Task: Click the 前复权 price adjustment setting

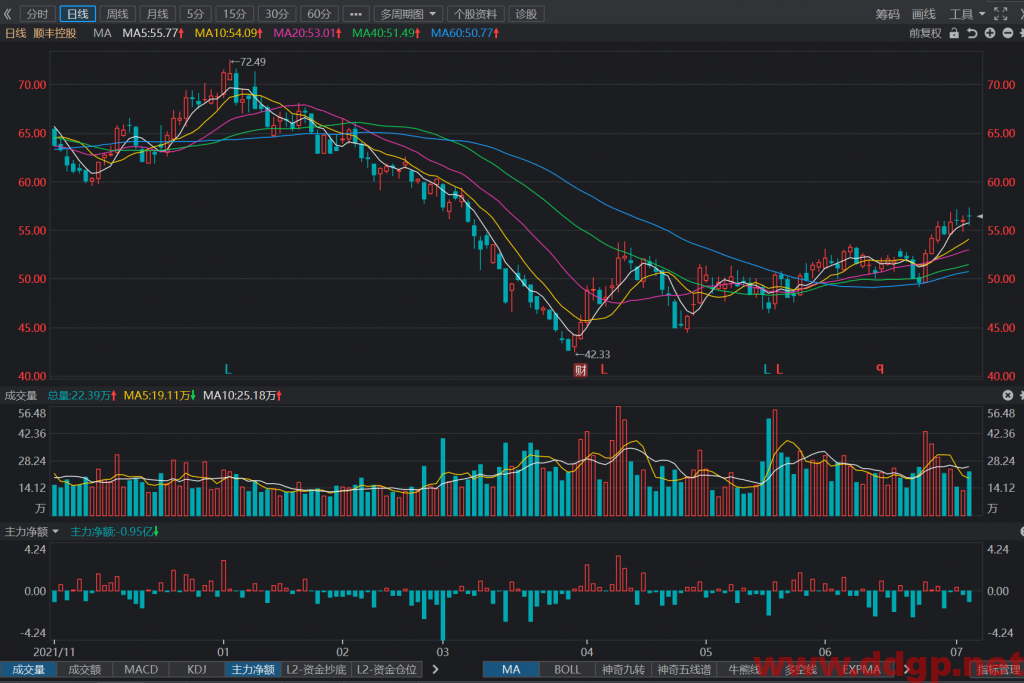Action: (x=925, y=33)
